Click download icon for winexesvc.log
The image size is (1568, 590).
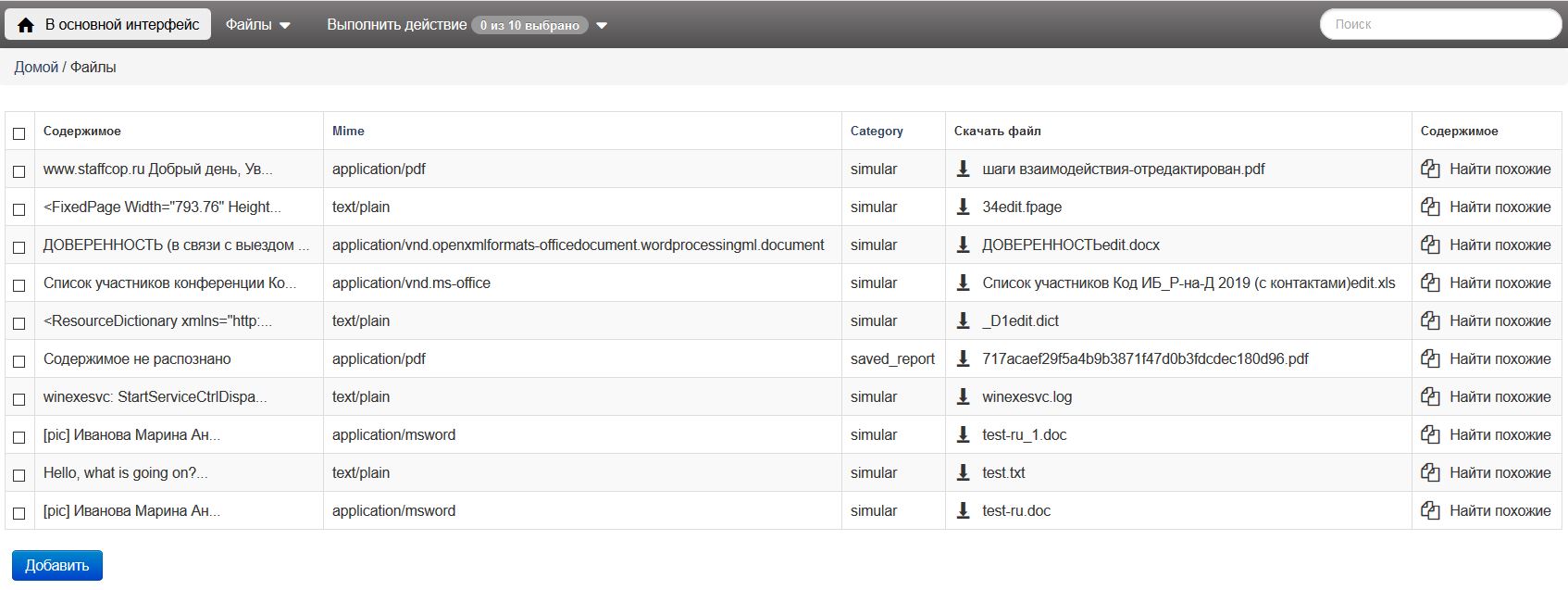pos(963,396)
